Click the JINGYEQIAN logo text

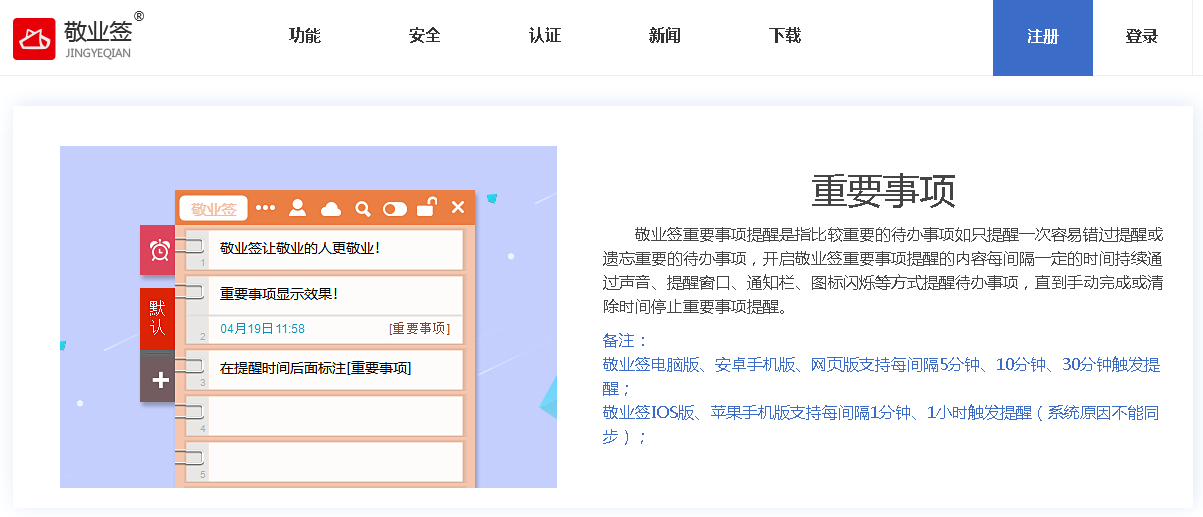pos(97,53)
